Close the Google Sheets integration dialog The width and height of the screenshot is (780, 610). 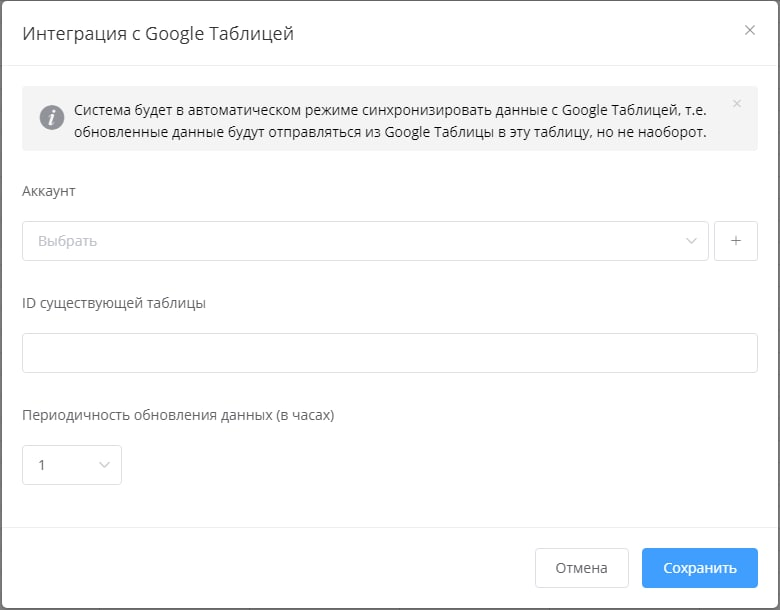coord(749,30)
